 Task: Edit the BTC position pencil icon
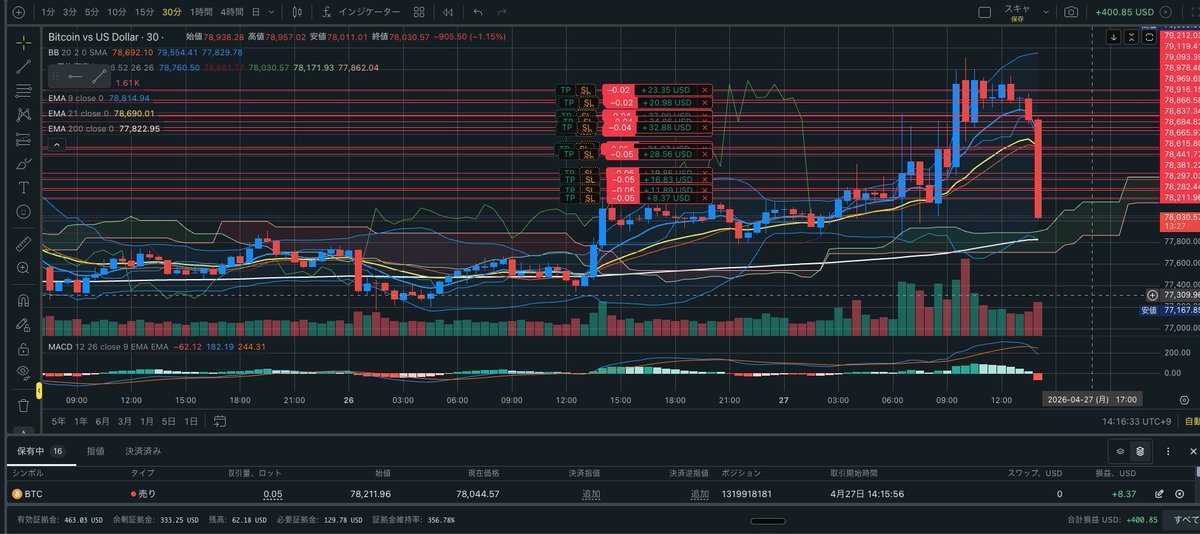1160,494
